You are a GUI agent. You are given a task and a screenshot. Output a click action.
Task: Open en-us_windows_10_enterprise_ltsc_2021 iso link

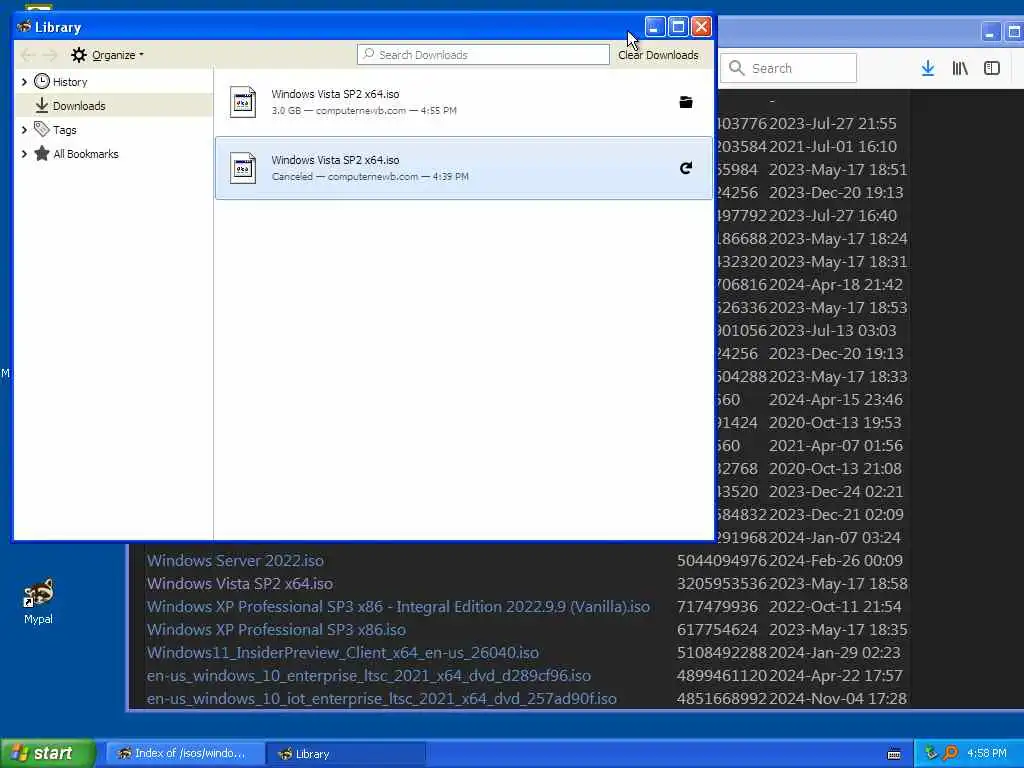[369, 675]
